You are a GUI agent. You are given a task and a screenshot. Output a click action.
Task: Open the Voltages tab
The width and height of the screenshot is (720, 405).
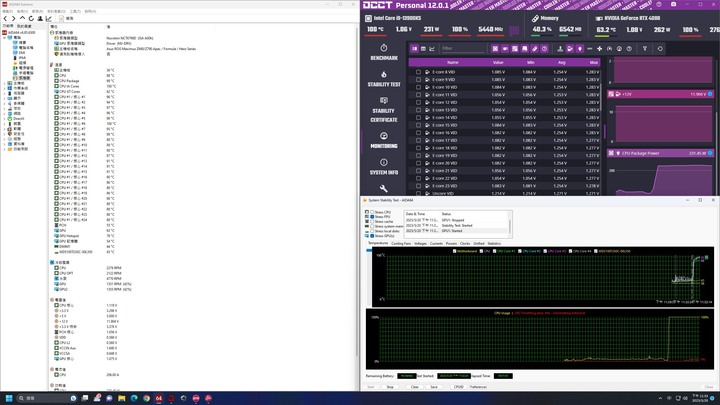(x=420, y=243)
